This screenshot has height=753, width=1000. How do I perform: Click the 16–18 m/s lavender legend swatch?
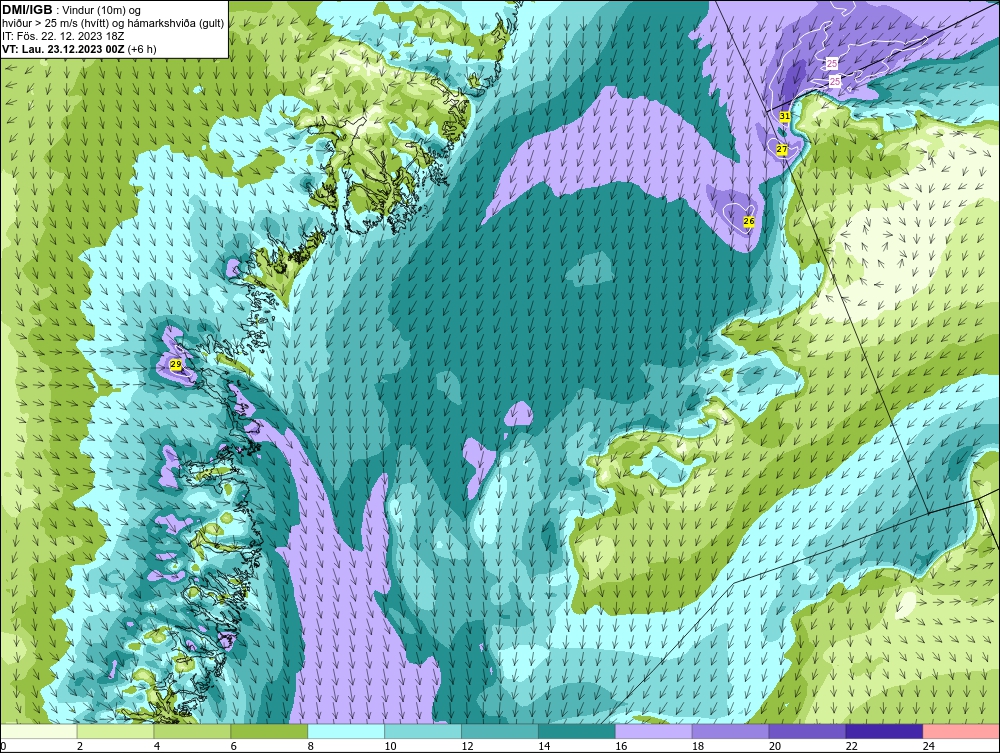click(654, 731)
